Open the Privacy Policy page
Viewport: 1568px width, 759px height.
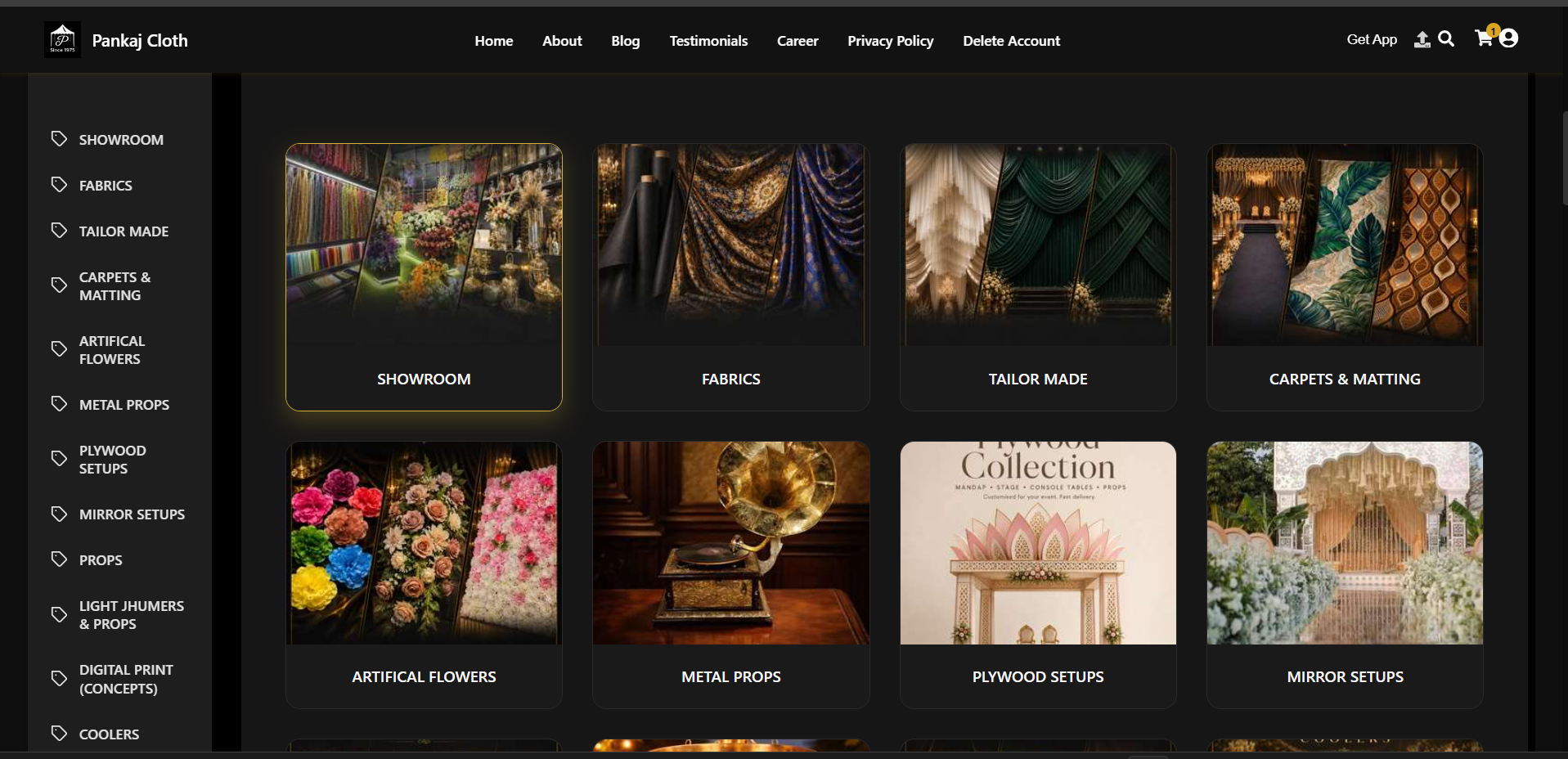pos(890,41)
